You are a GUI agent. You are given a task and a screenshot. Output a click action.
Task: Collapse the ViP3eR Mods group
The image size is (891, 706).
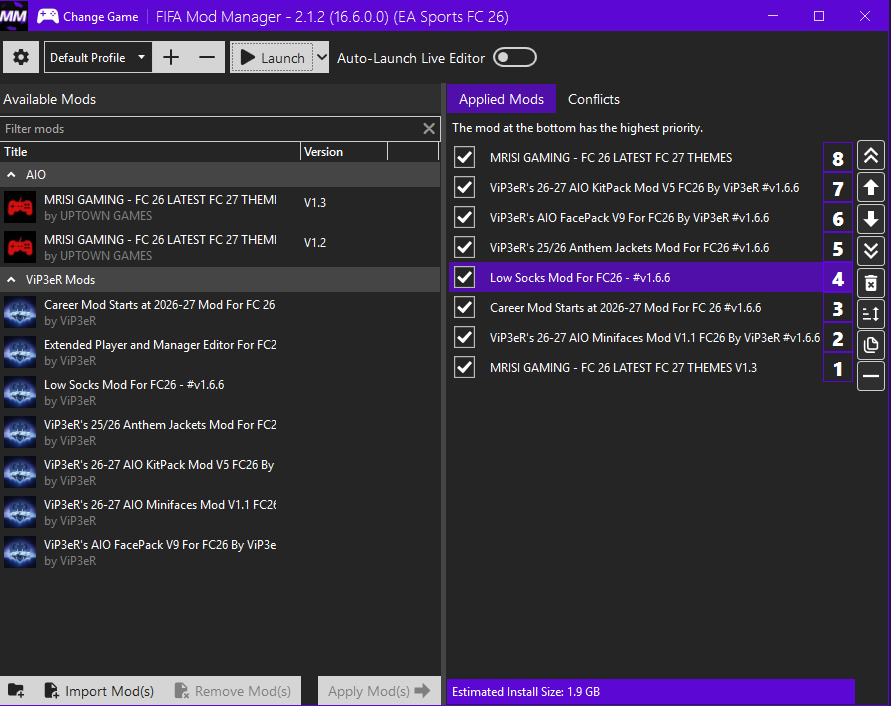coord(11,280)
